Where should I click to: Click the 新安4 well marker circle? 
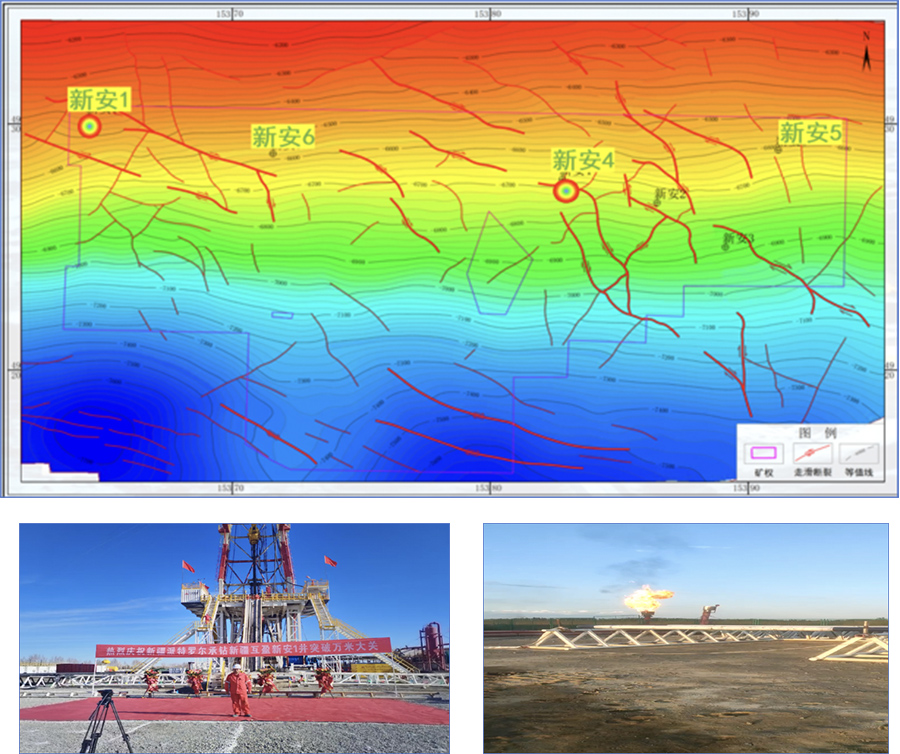566,191
